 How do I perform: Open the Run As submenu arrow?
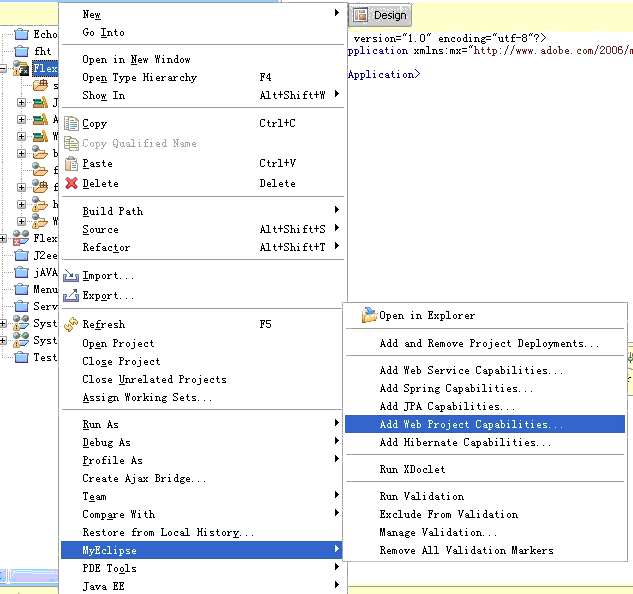(x=337, y=423)
